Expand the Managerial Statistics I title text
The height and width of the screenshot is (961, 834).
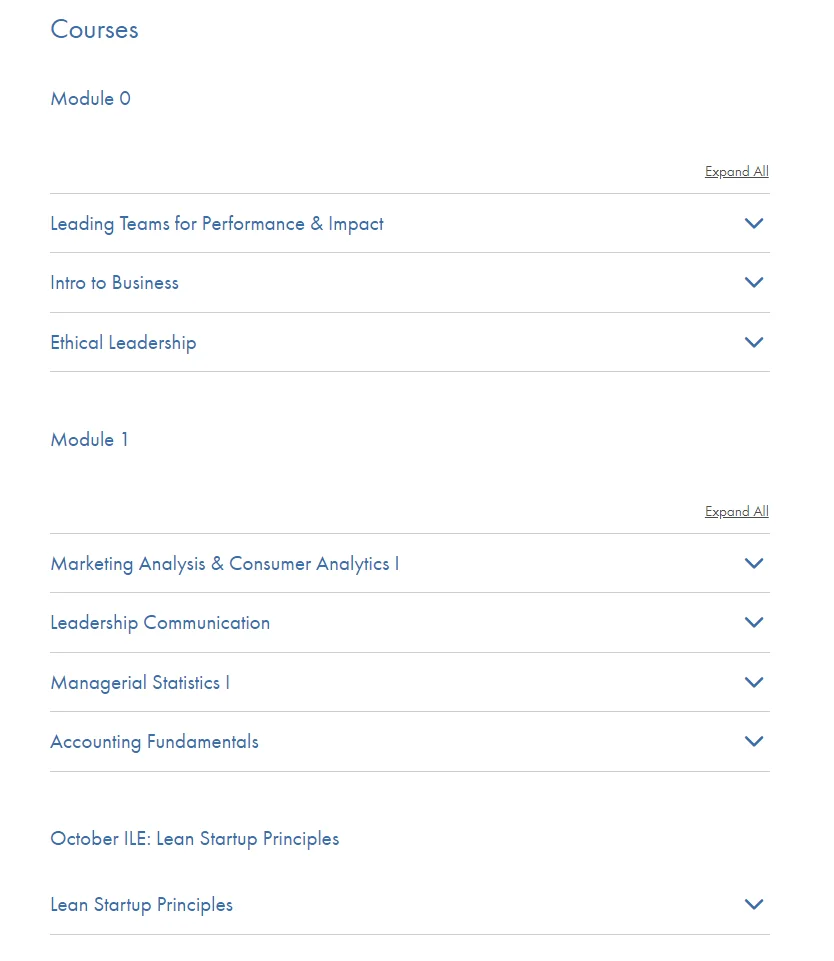click(140, 683)
